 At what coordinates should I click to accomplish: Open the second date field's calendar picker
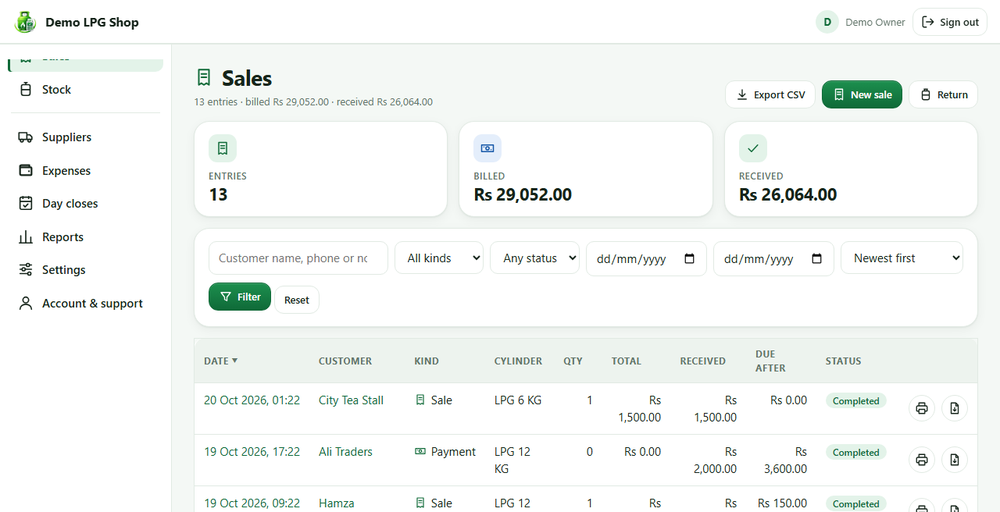tap(816, 259)
